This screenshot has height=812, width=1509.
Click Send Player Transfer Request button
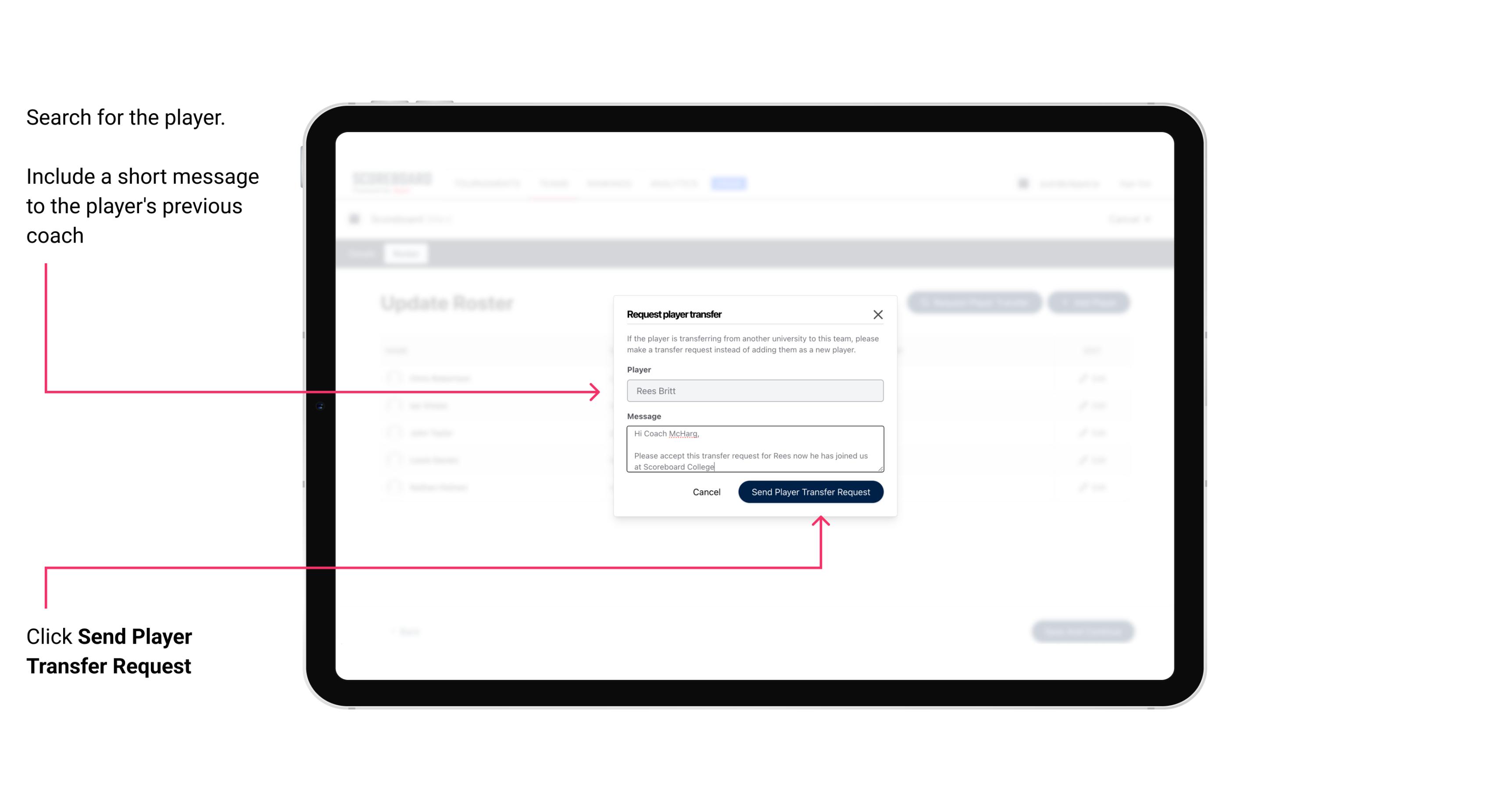coord(810,491)
